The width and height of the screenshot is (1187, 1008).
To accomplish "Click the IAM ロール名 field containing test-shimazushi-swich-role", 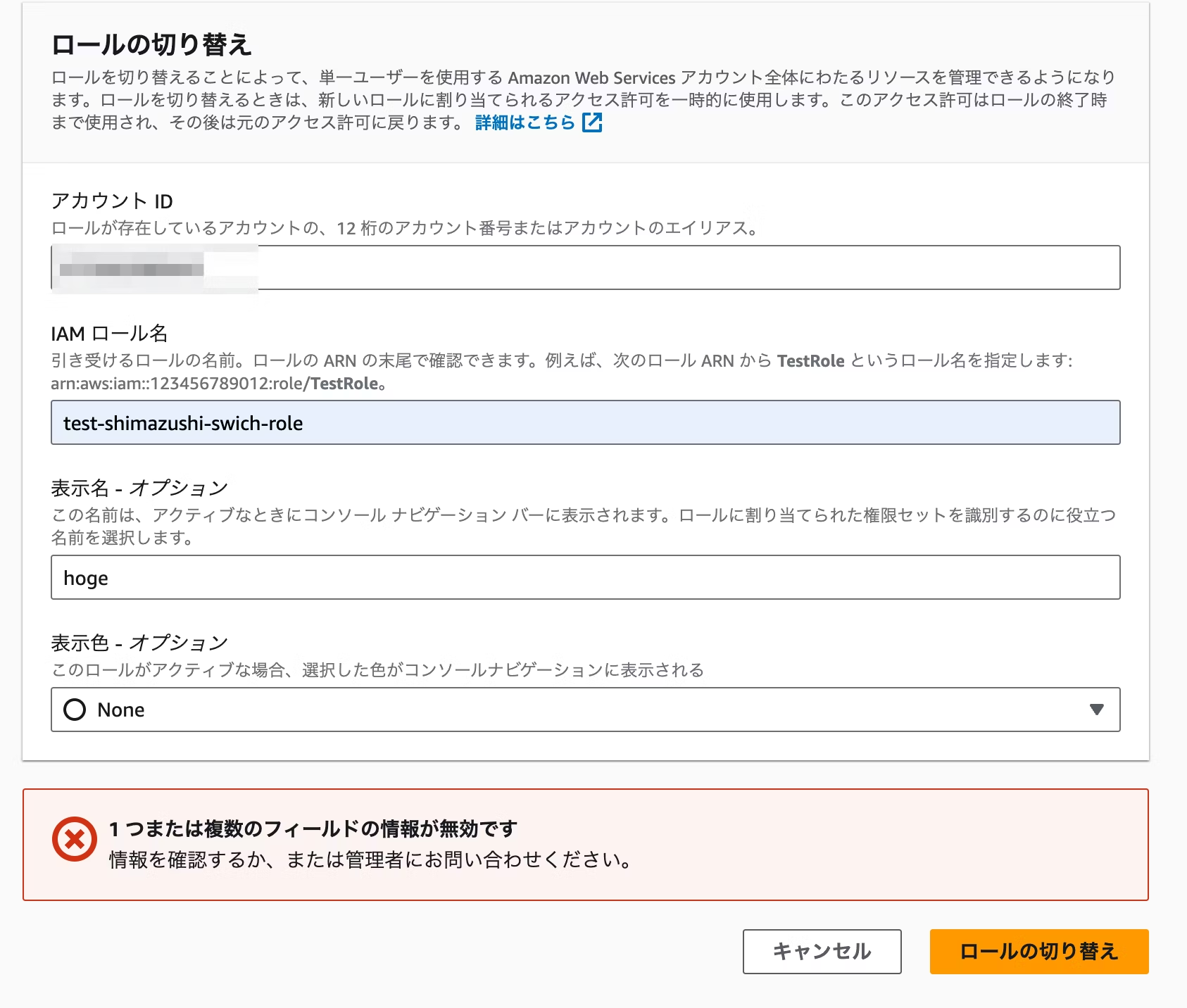I will coord(586,422).
